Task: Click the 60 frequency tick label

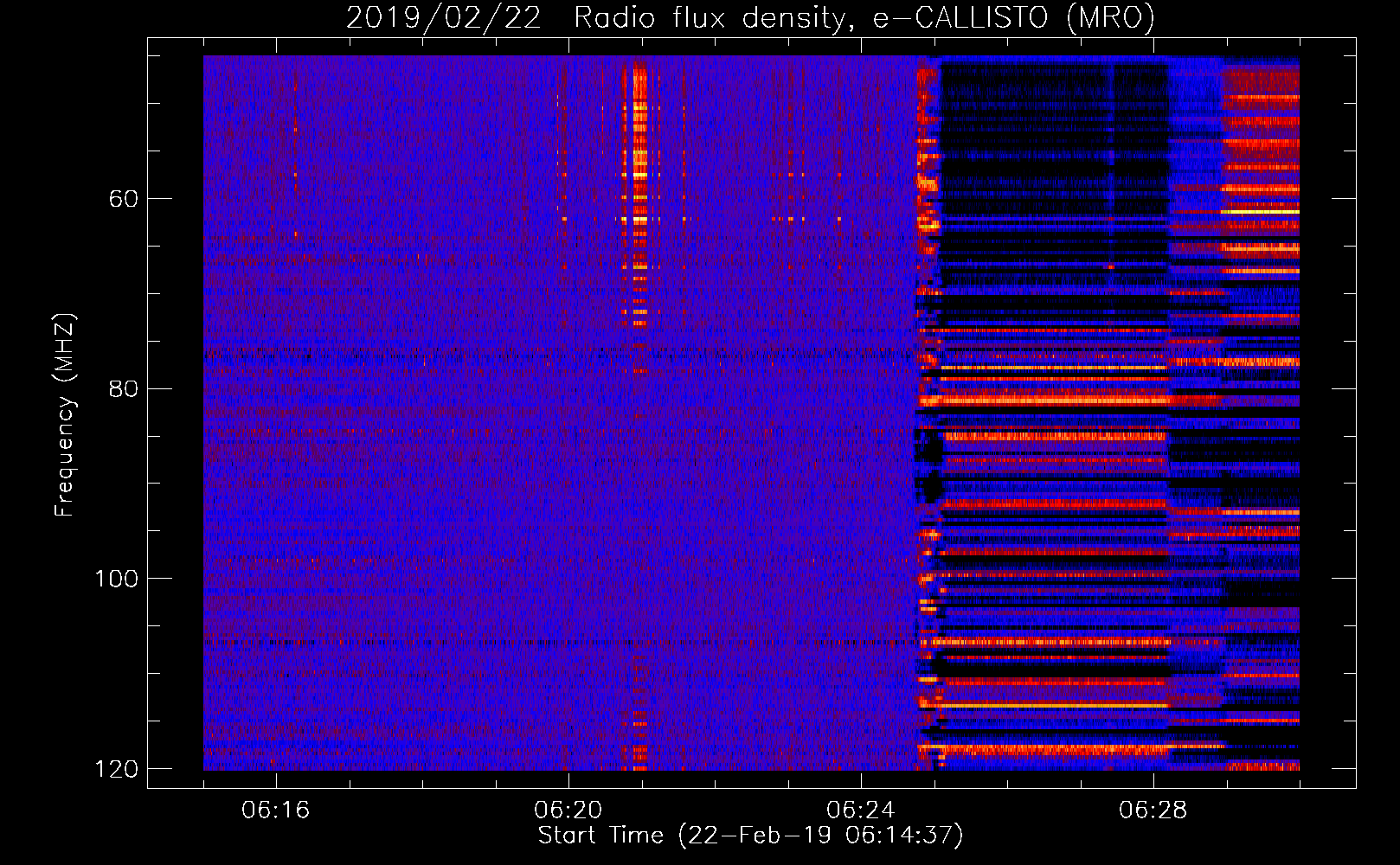Action: [124, 199]
